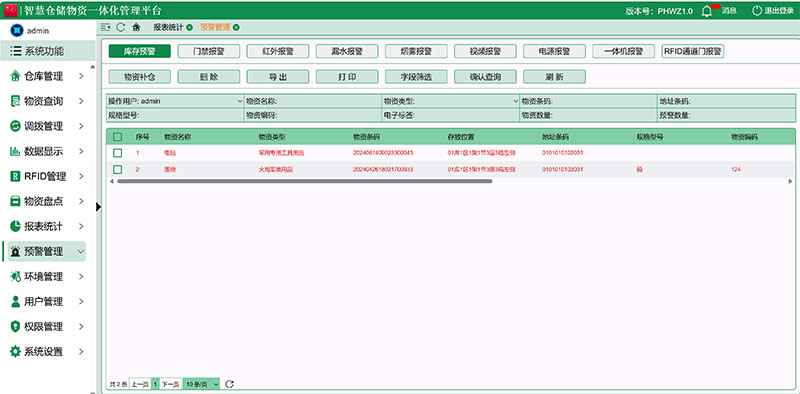
Task: Click the 删除 button
Action: click(209, 77)
